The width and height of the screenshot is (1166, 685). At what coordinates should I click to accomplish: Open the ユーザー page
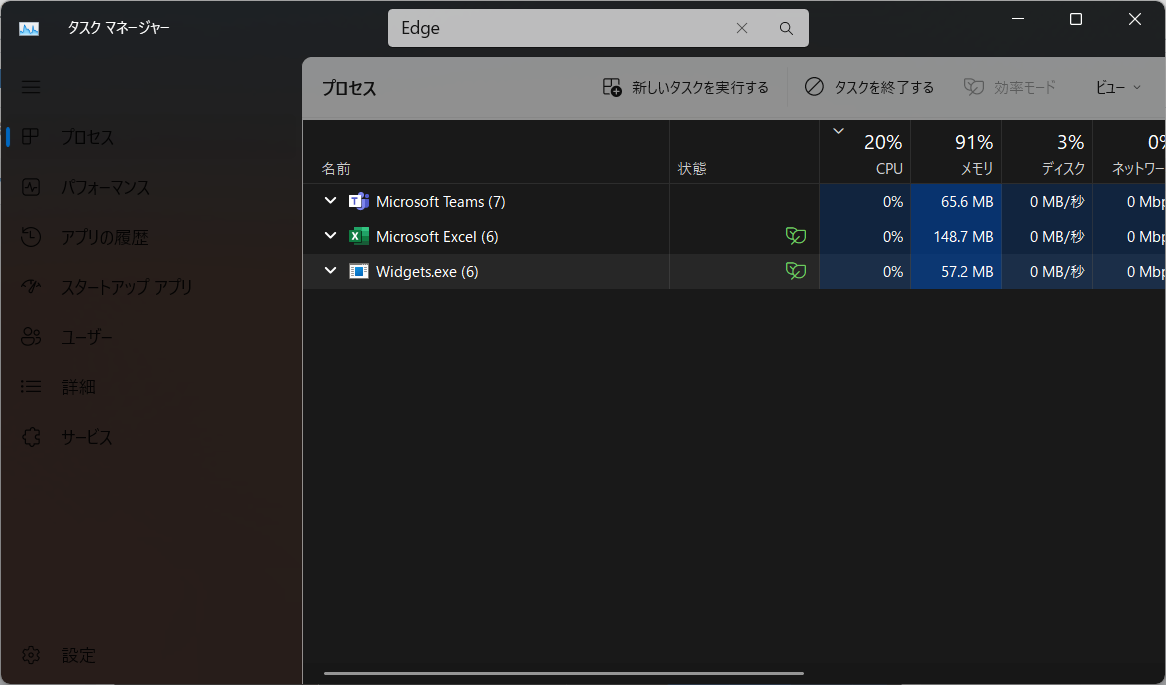151,336
